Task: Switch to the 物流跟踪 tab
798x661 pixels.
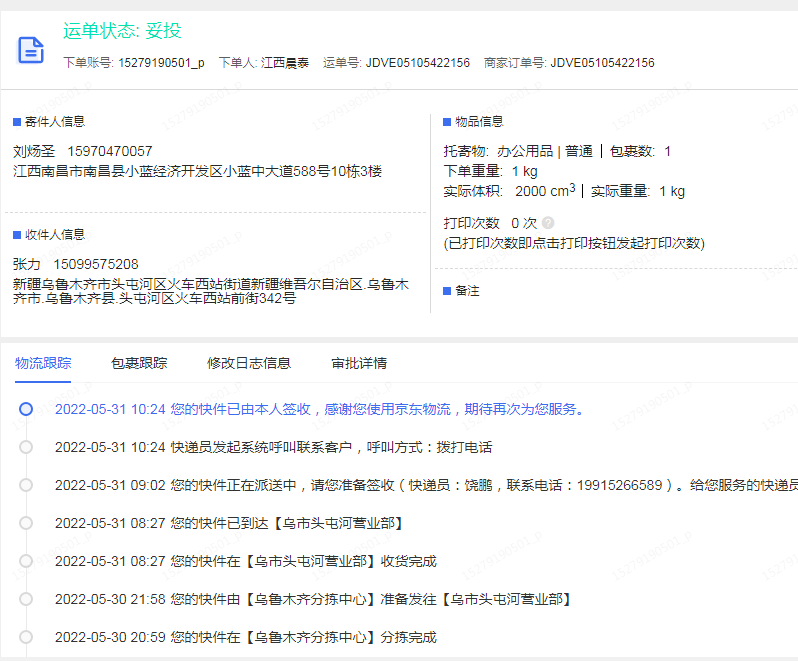Action: tap(43, 363)
